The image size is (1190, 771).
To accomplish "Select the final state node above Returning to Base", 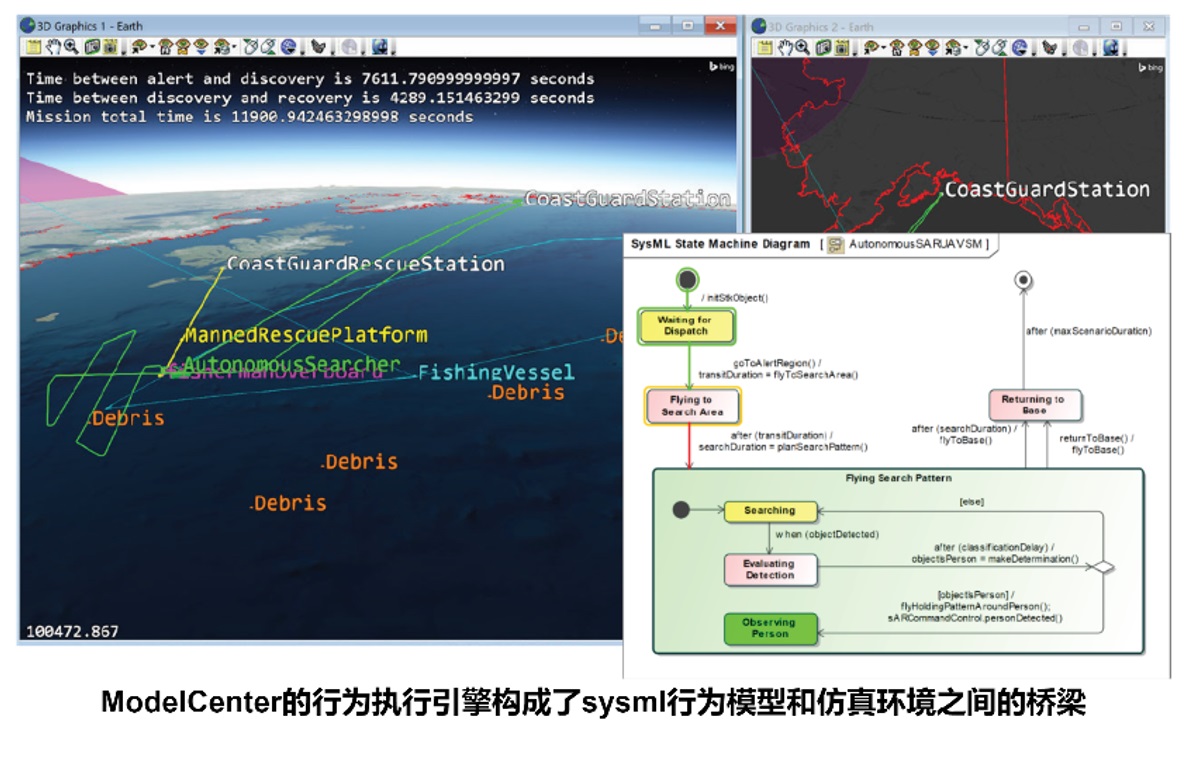I will (x=1023, y=280).
